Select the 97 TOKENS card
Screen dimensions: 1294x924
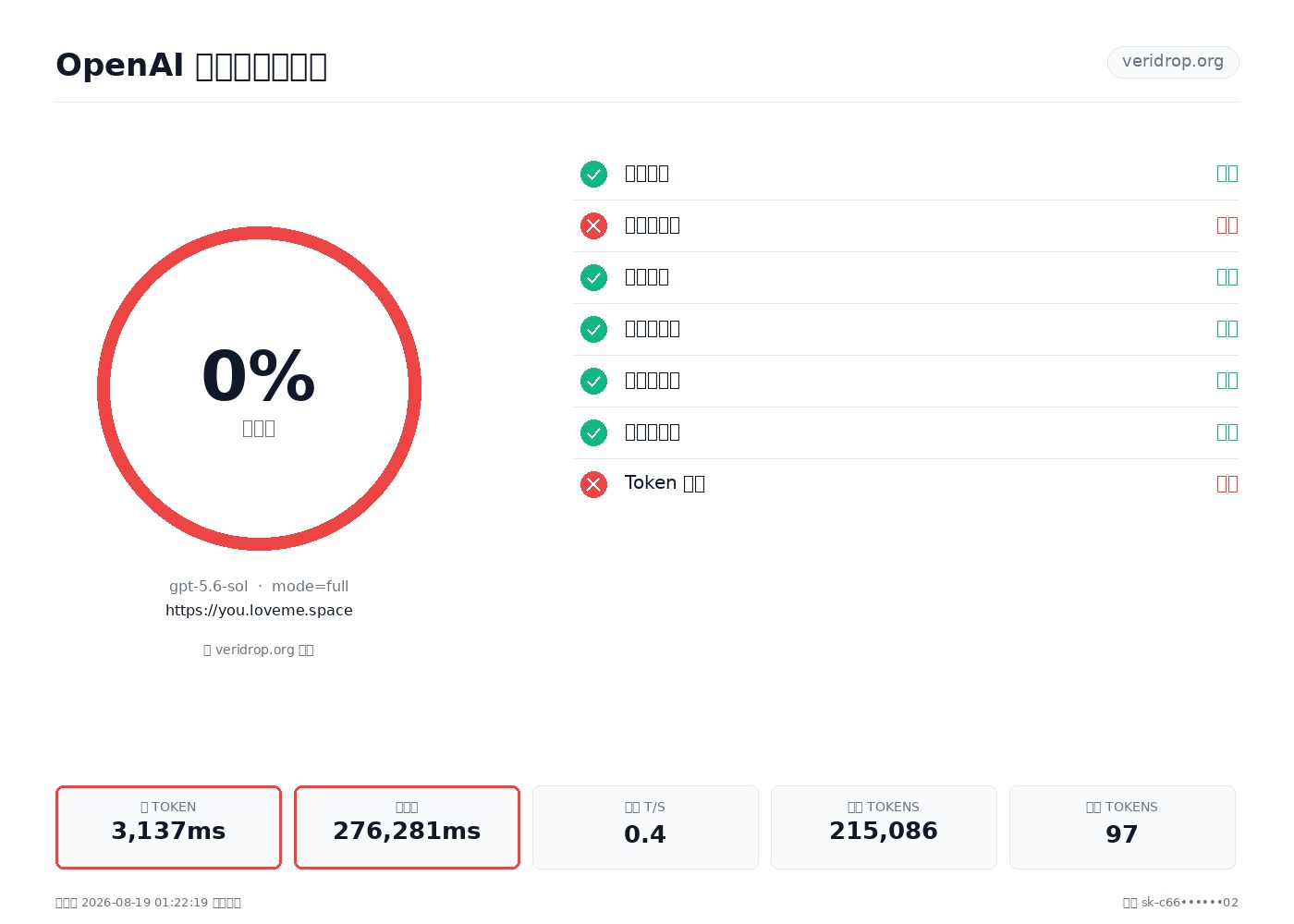[1122, 827]
